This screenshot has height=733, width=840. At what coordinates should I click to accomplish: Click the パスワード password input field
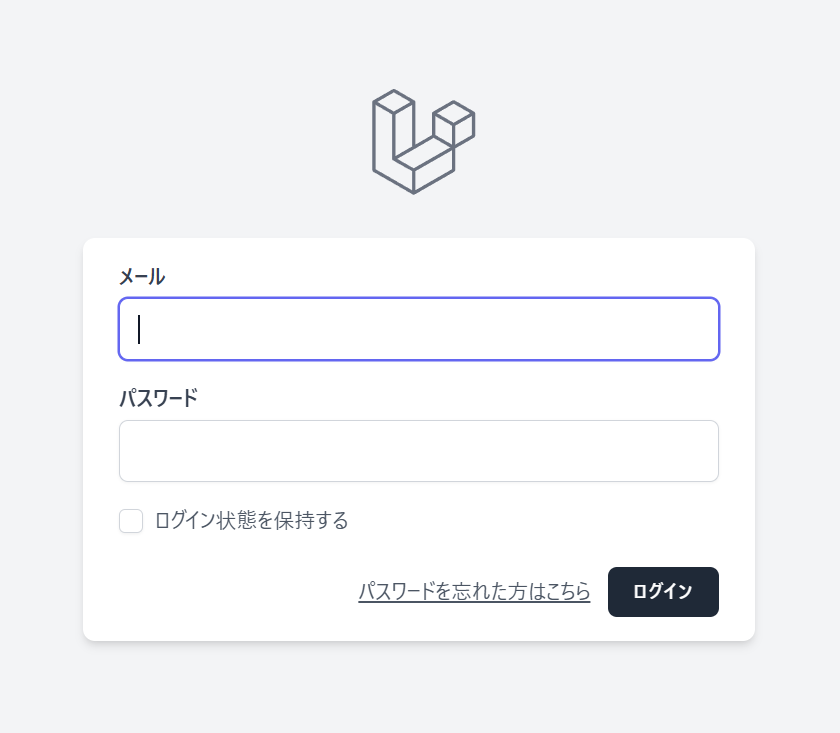tap(418, 451)
